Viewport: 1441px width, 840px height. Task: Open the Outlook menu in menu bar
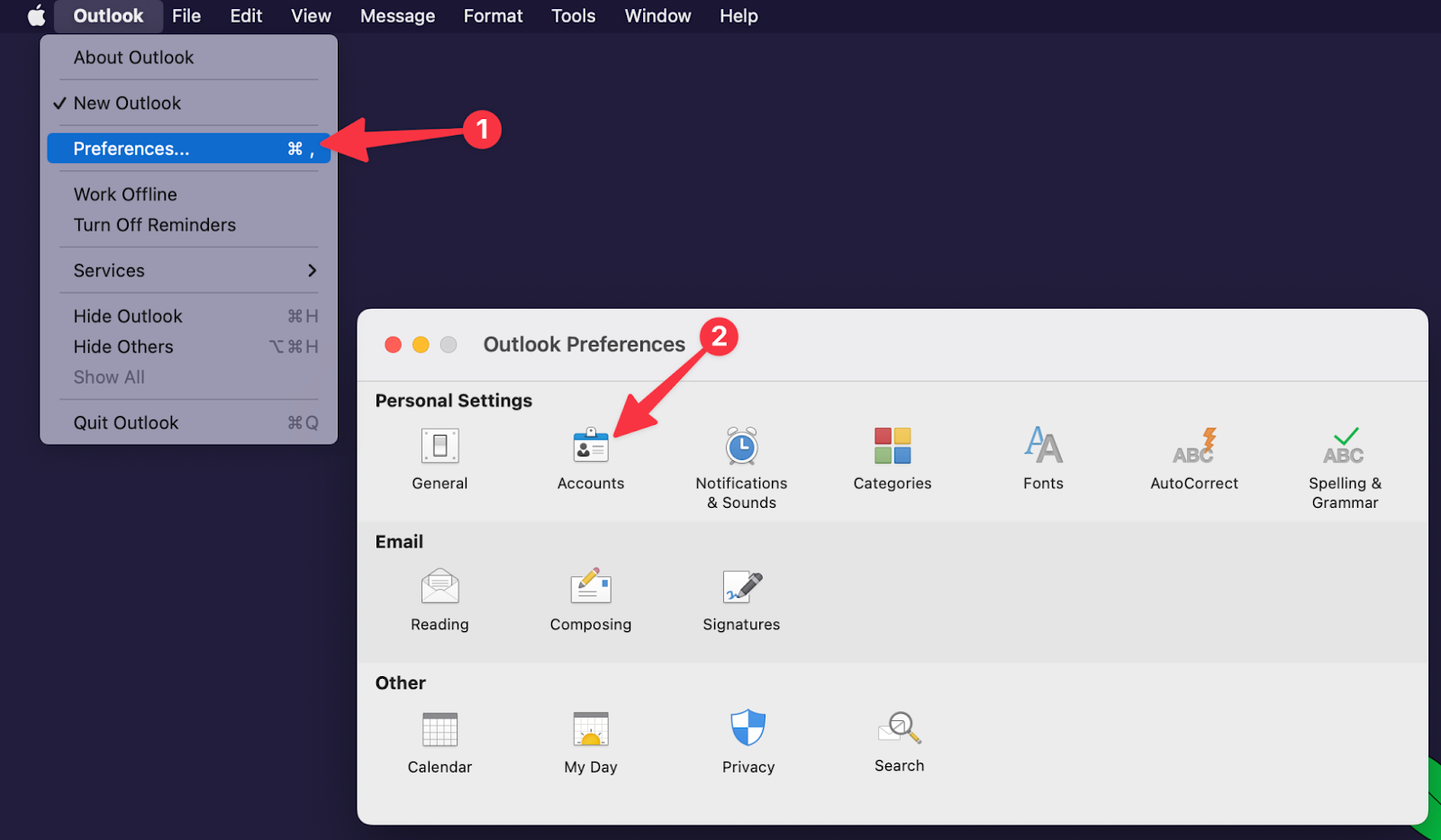[108, 15]
